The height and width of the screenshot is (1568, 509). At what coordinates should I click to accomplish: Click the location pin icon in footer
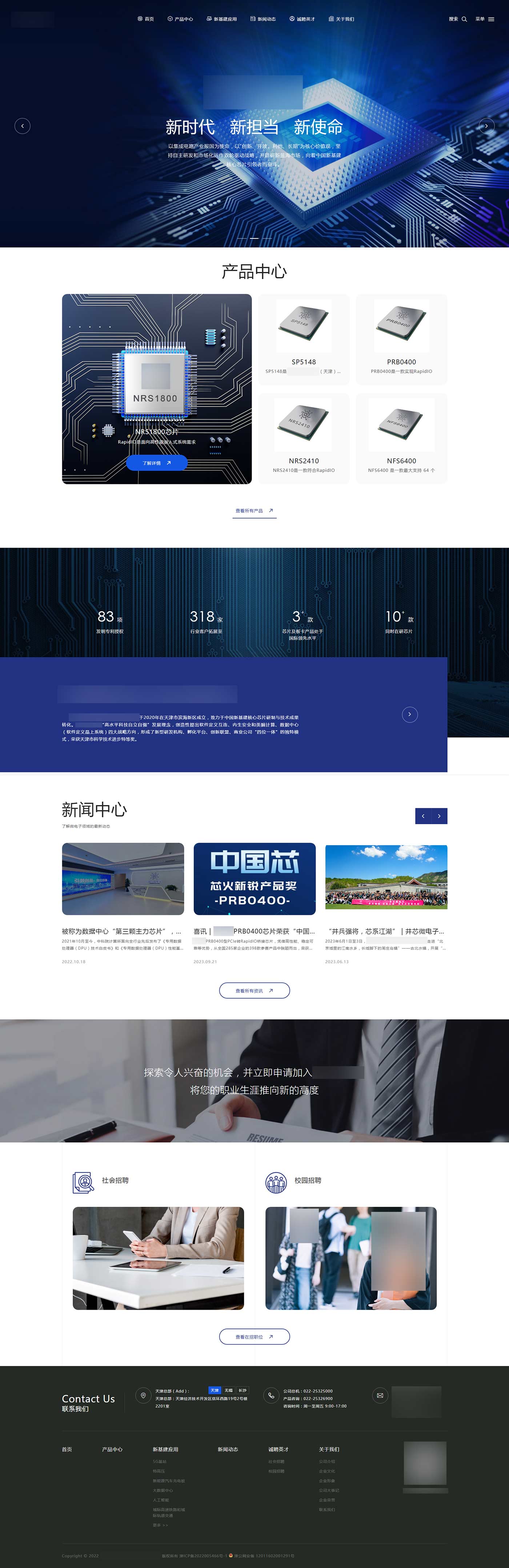tap(143, 1395)
